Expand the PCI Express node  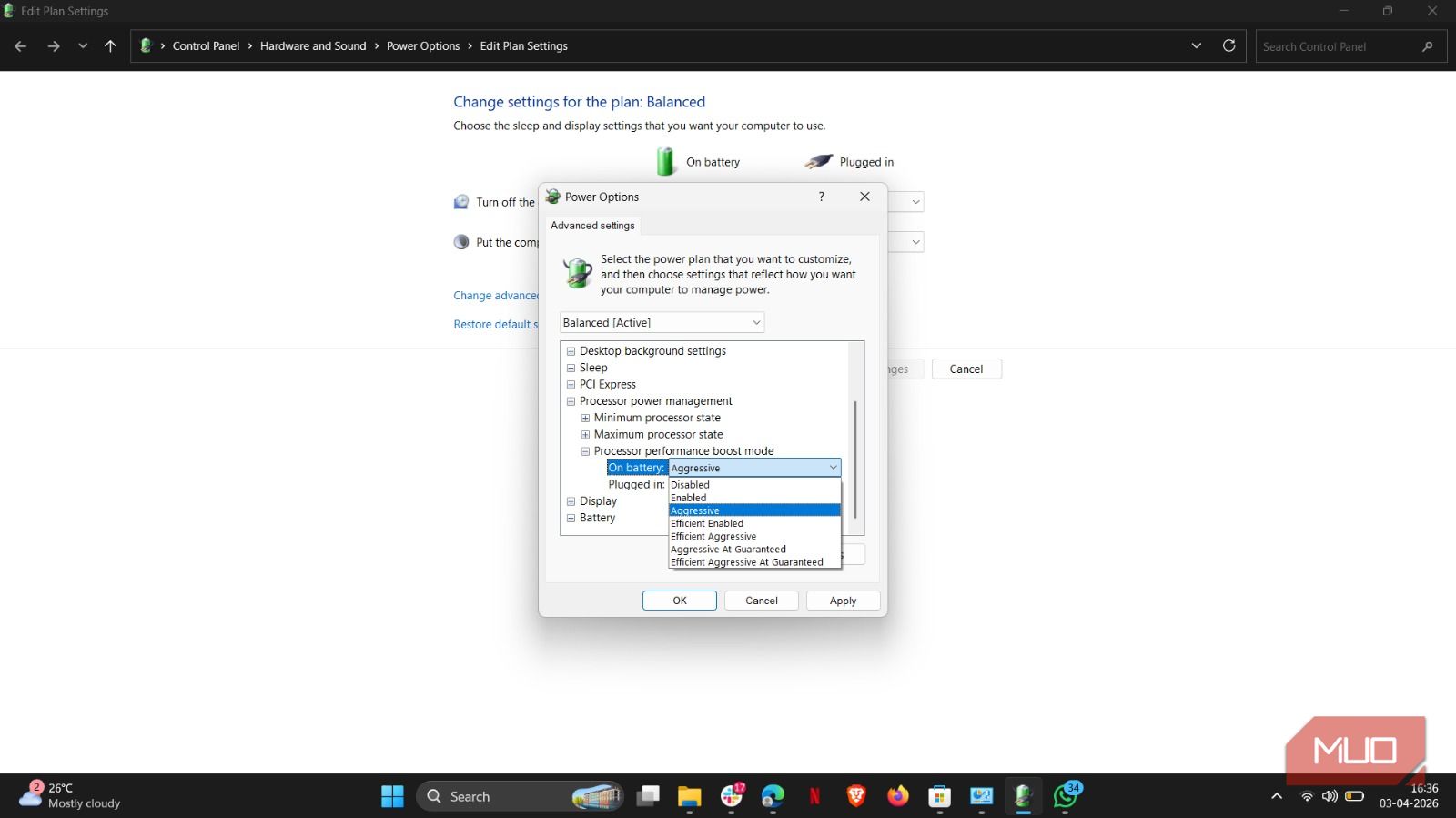(571, 385)
